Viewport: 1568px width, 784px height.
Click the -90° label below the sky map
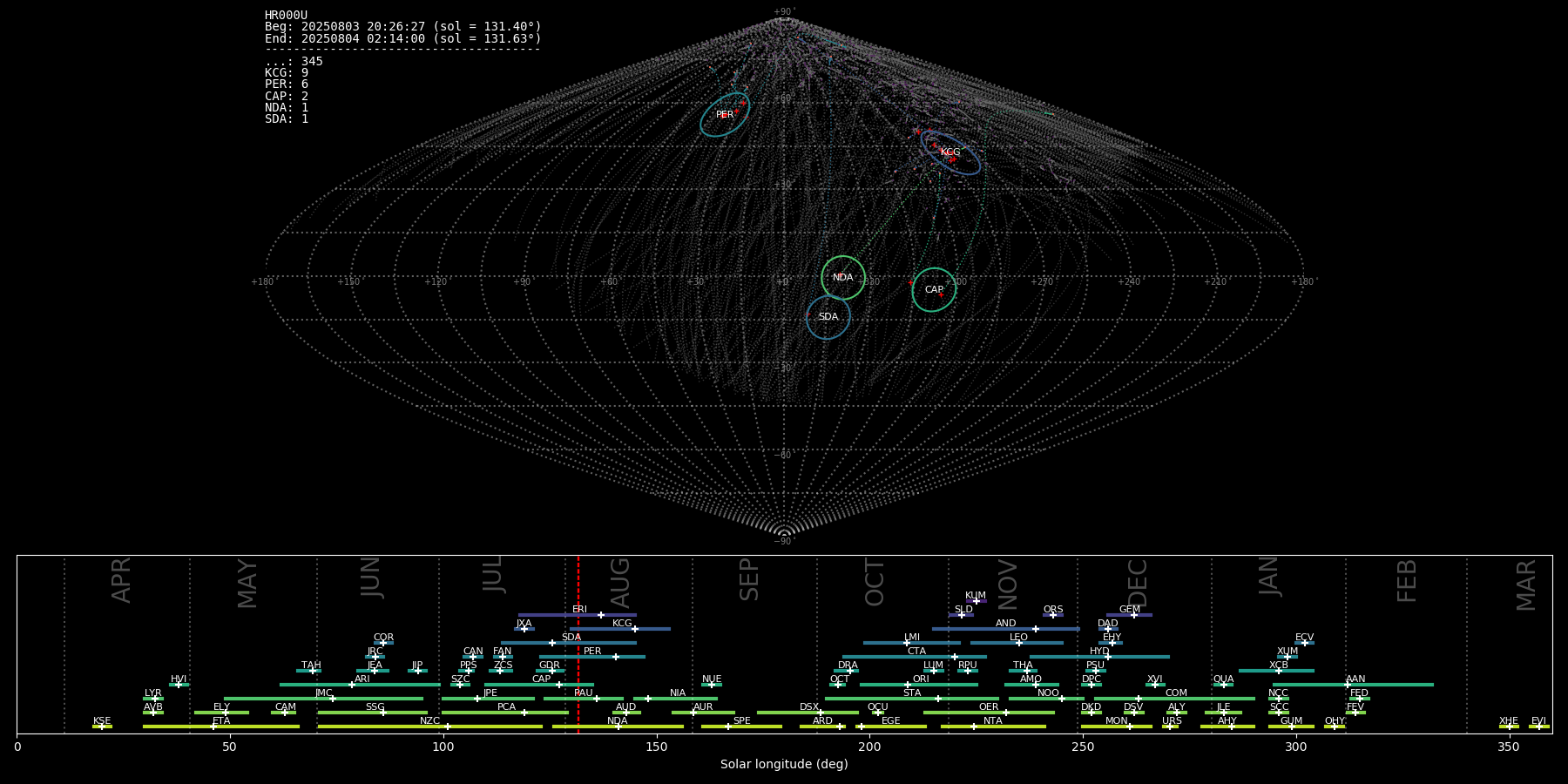[x=784, y=542]
